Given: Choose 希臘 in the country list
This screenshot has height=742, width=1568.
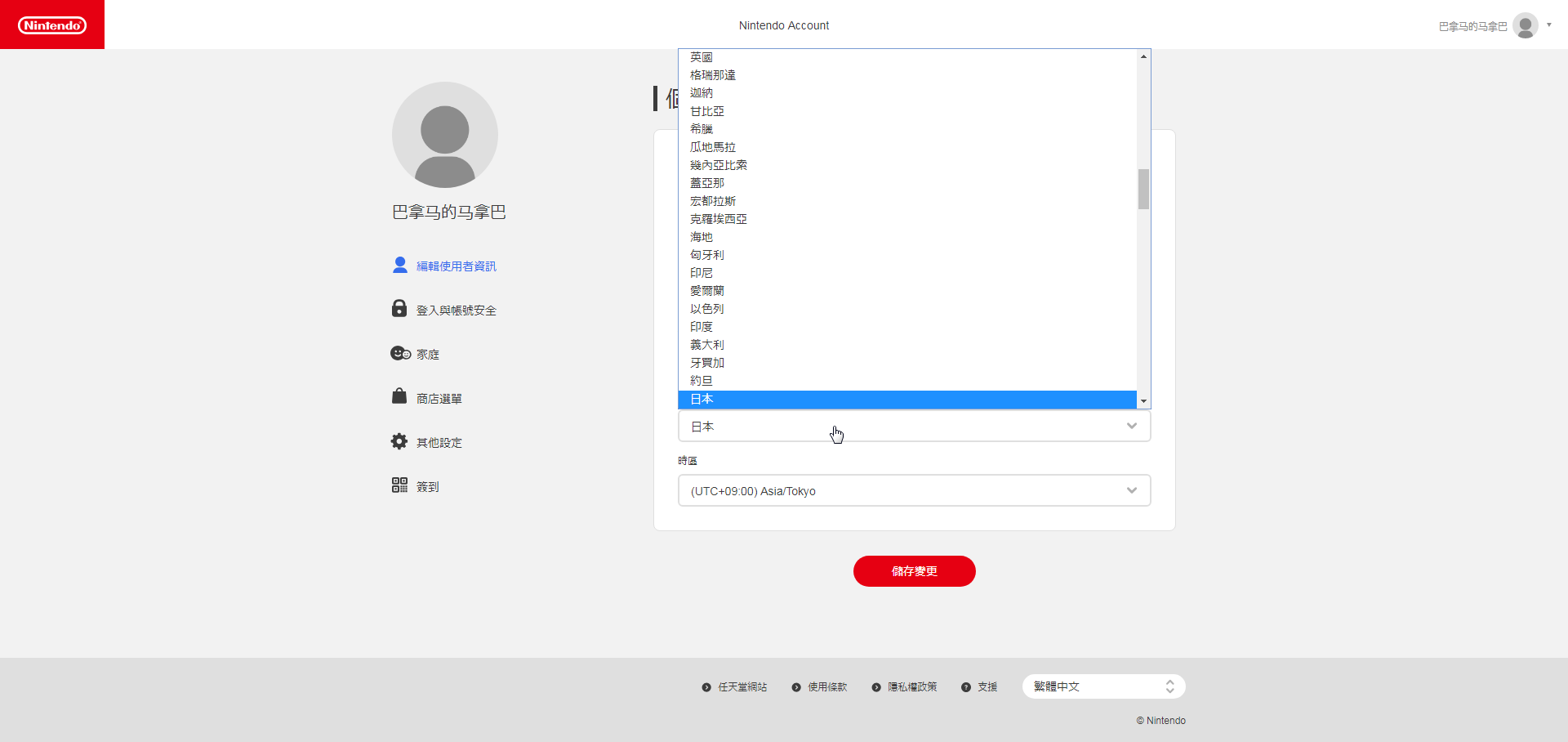Looking at the screenshot, I should 702,129.
